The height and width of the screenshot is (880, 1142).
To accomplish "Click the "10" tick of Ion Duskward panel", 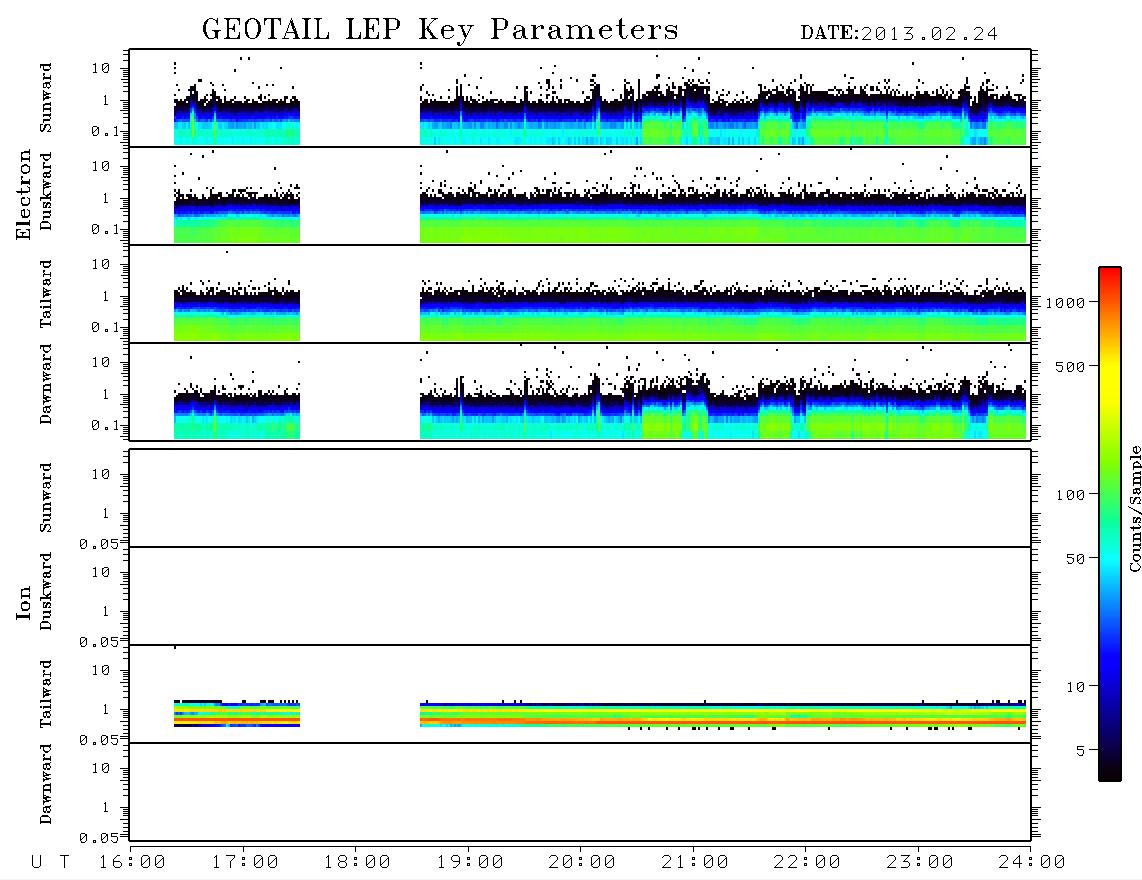I will point(101,573).
